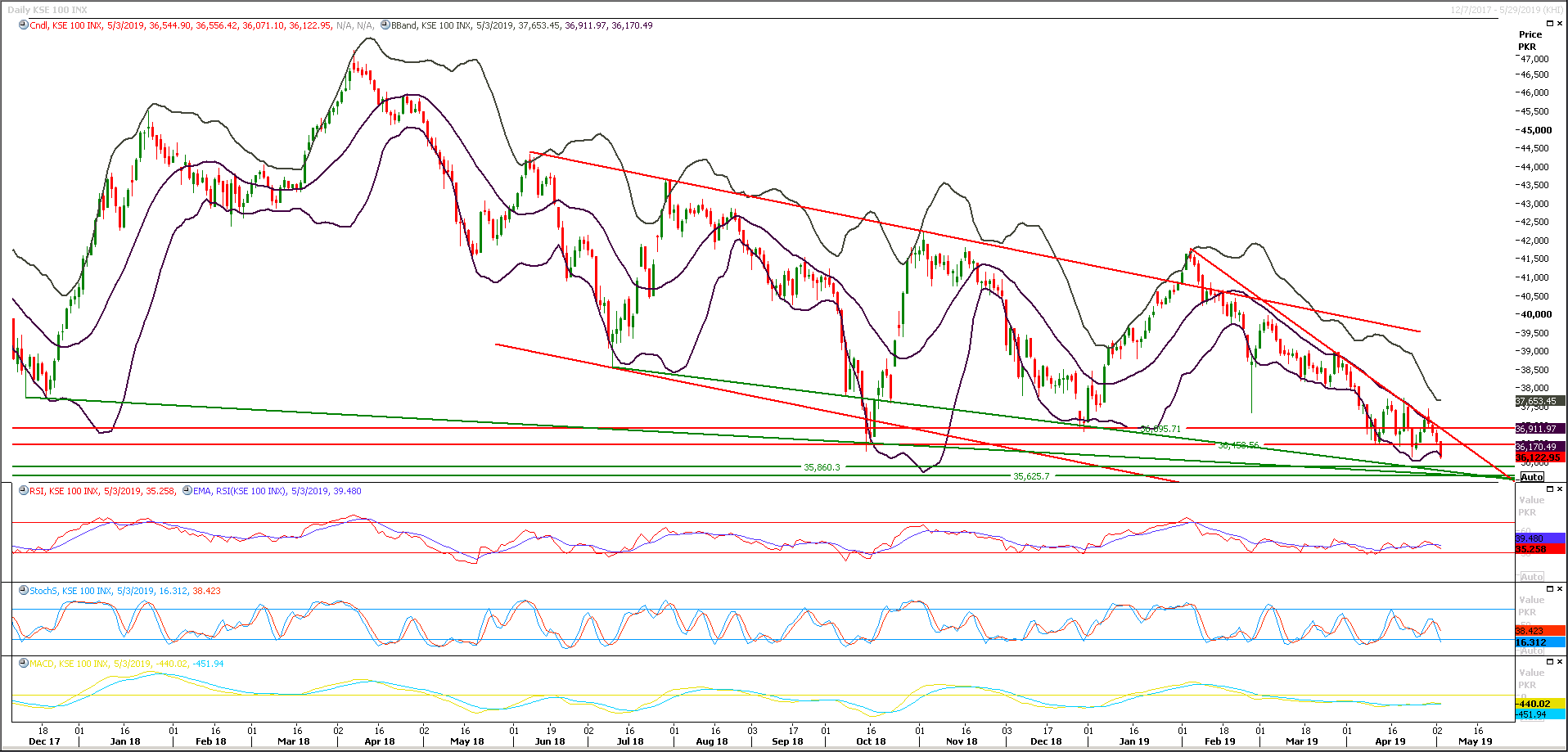Click the -451.94 MACD signal value tag

click(1539, 714)
